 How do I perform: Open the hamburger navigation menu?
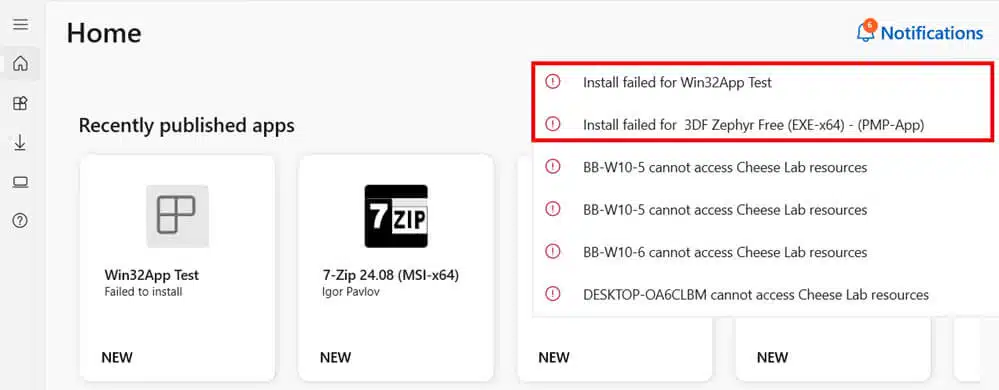pos(20,25)
